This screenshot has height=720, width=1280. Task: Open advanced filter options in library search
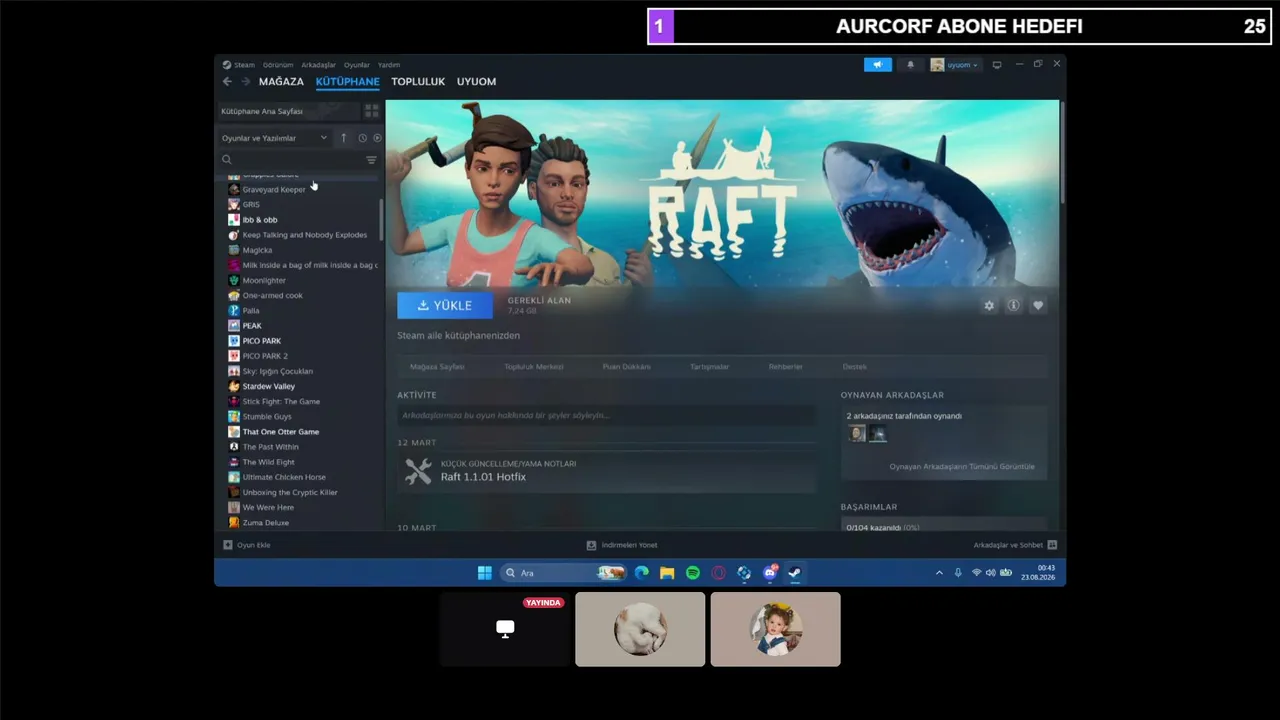click(x=371, y=160)
